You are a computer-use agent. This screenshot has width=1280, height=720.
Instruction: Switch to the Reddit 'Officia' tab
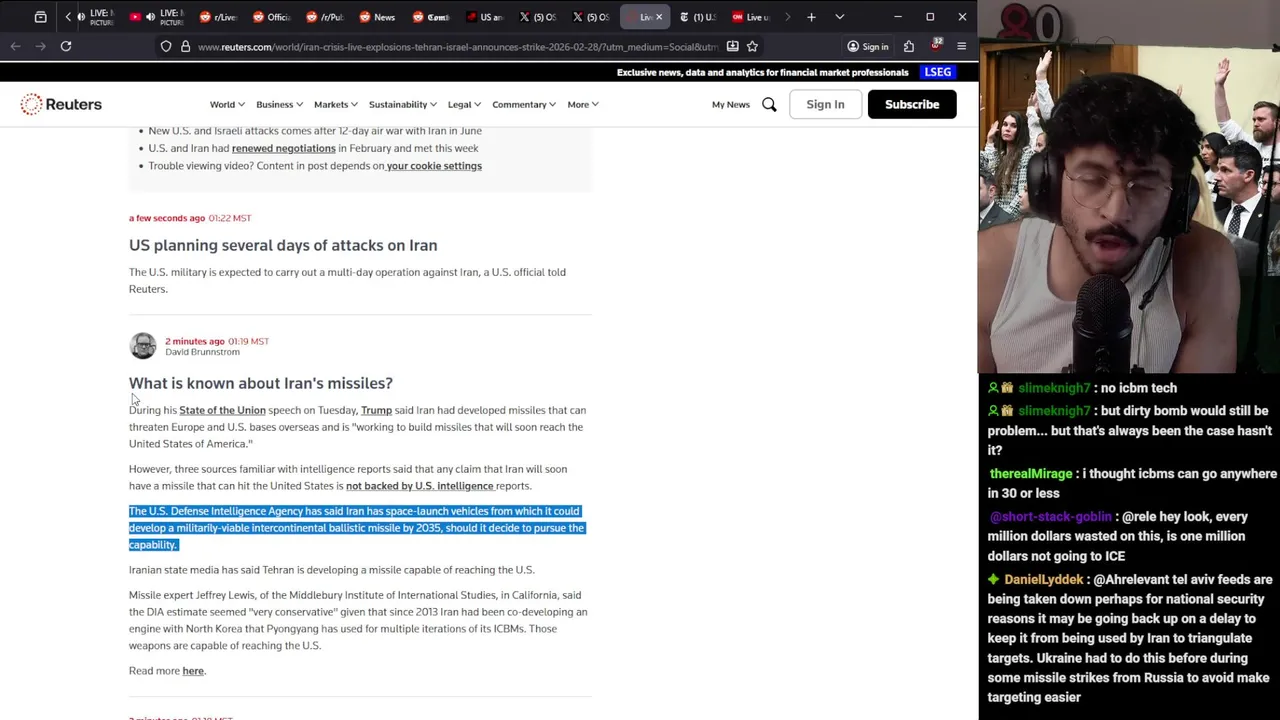271,17
